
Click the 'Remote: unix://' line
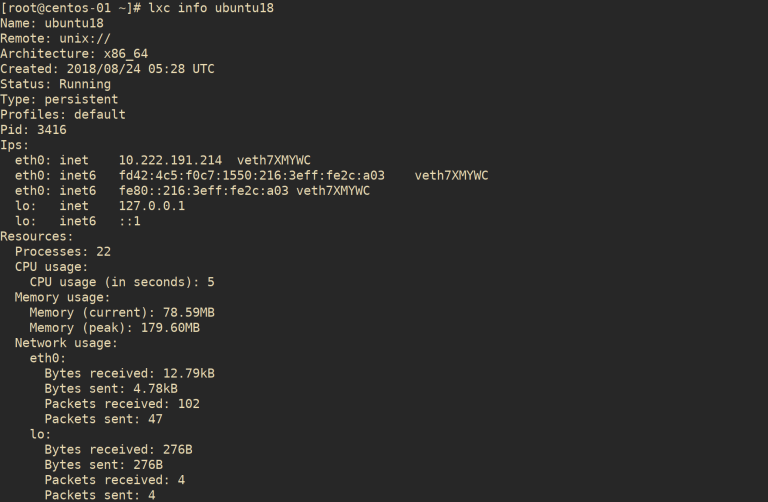pos(55,38)
